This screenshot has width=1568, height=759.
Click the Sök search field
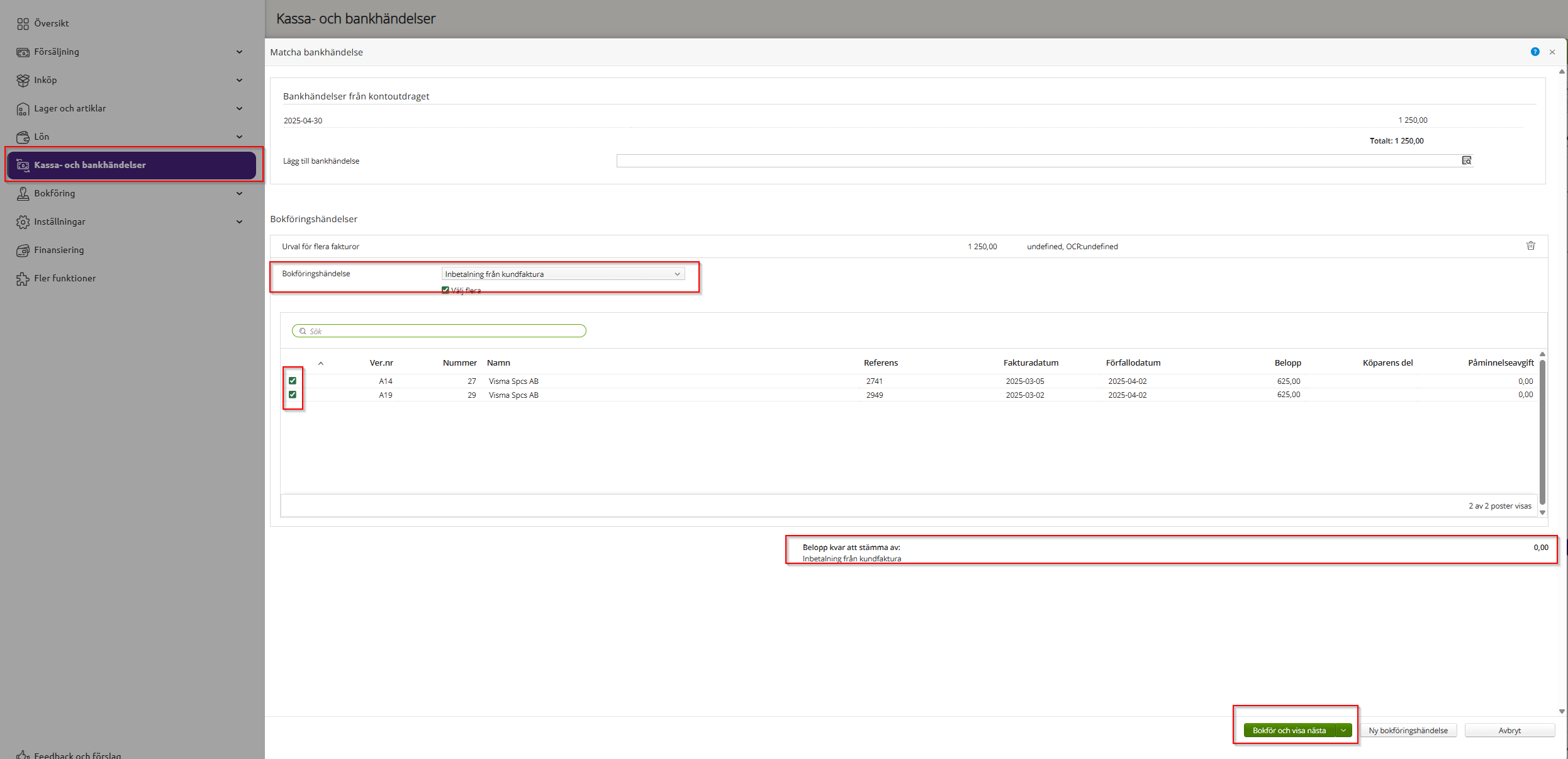tap(440, 331)
